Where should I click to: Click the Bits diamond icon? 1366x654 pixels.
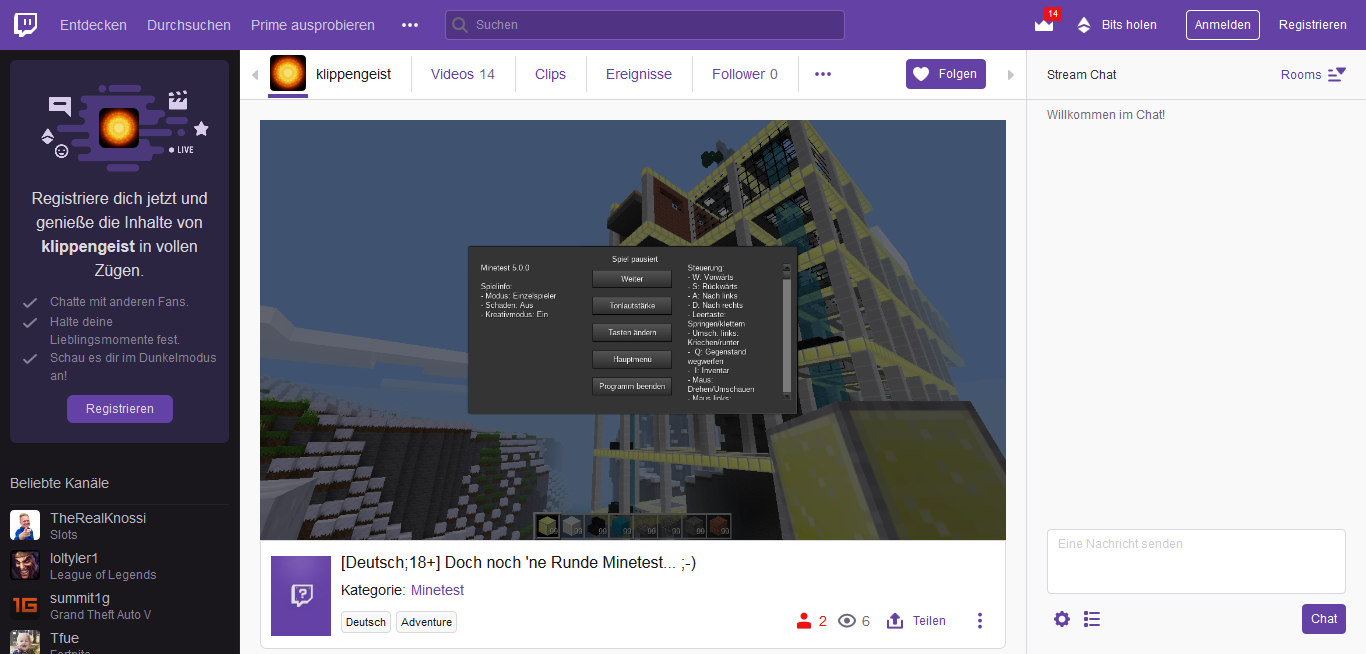1084,25
